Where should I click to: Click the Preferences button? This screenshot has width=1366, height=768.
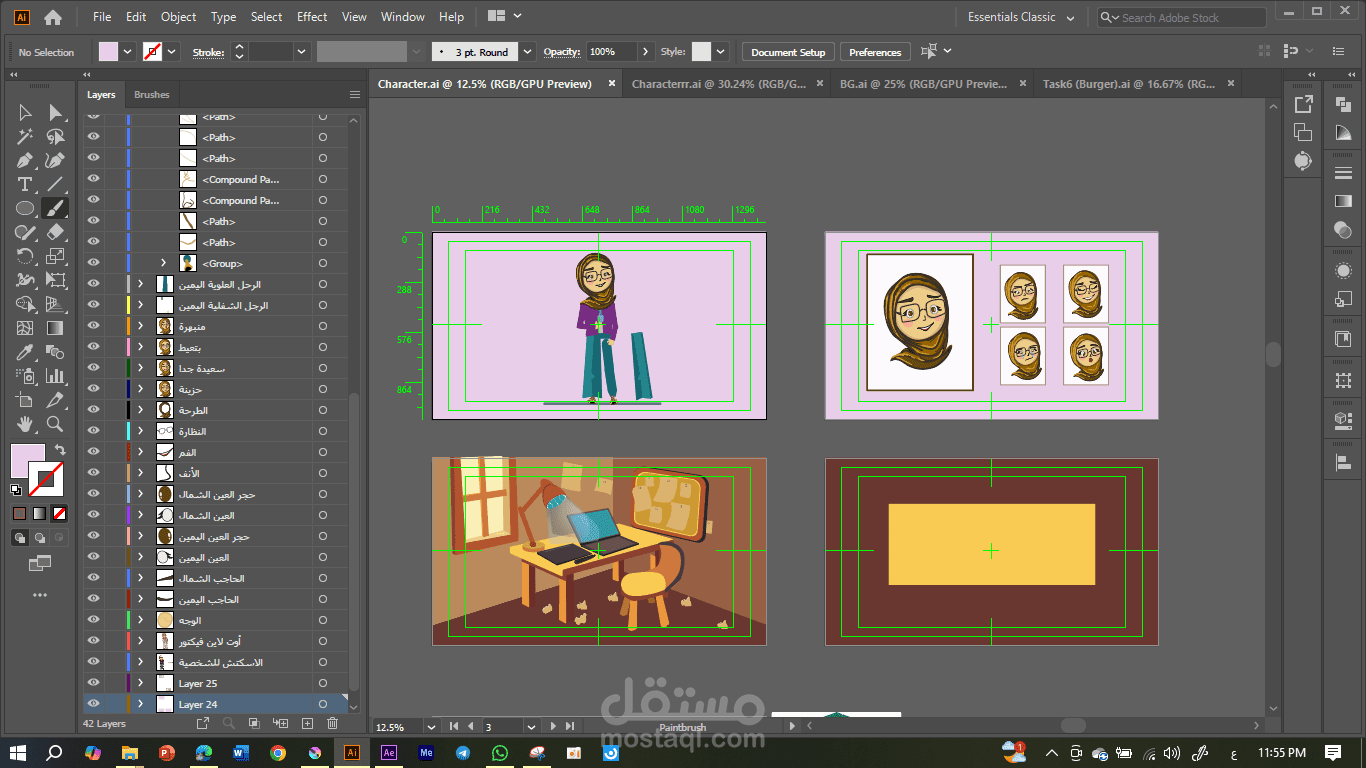[x=875, y=52]
